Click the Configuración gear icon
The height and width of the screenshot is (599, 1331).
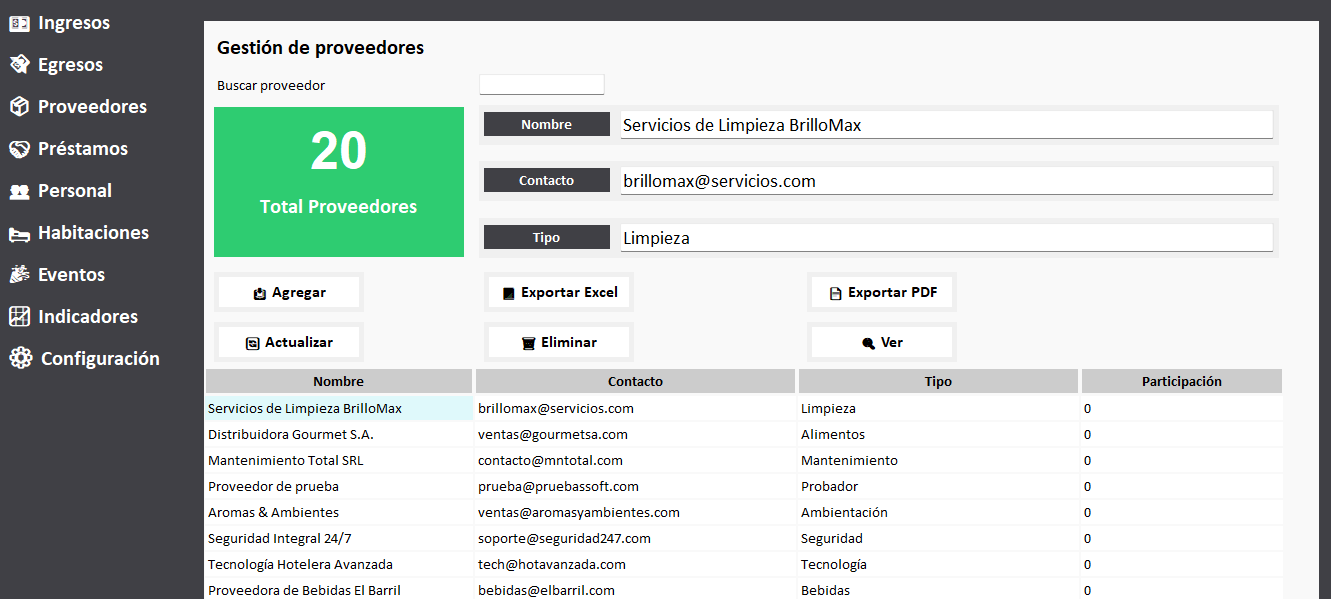coord(20,359)
